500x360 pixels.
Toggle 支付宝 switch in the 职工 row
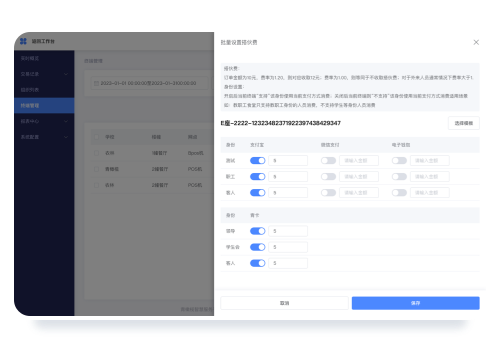258,177
